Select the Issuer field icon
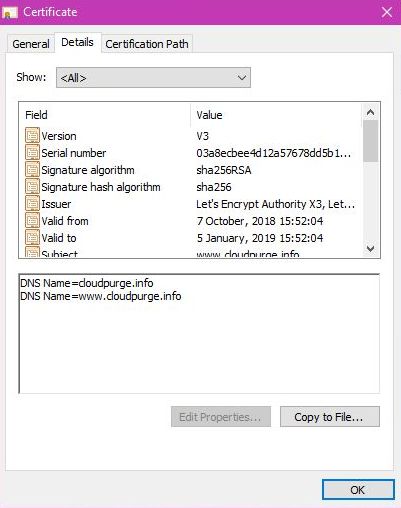This screenshot has height=508, width=401. pyautogui.click(x=32, y=204)
